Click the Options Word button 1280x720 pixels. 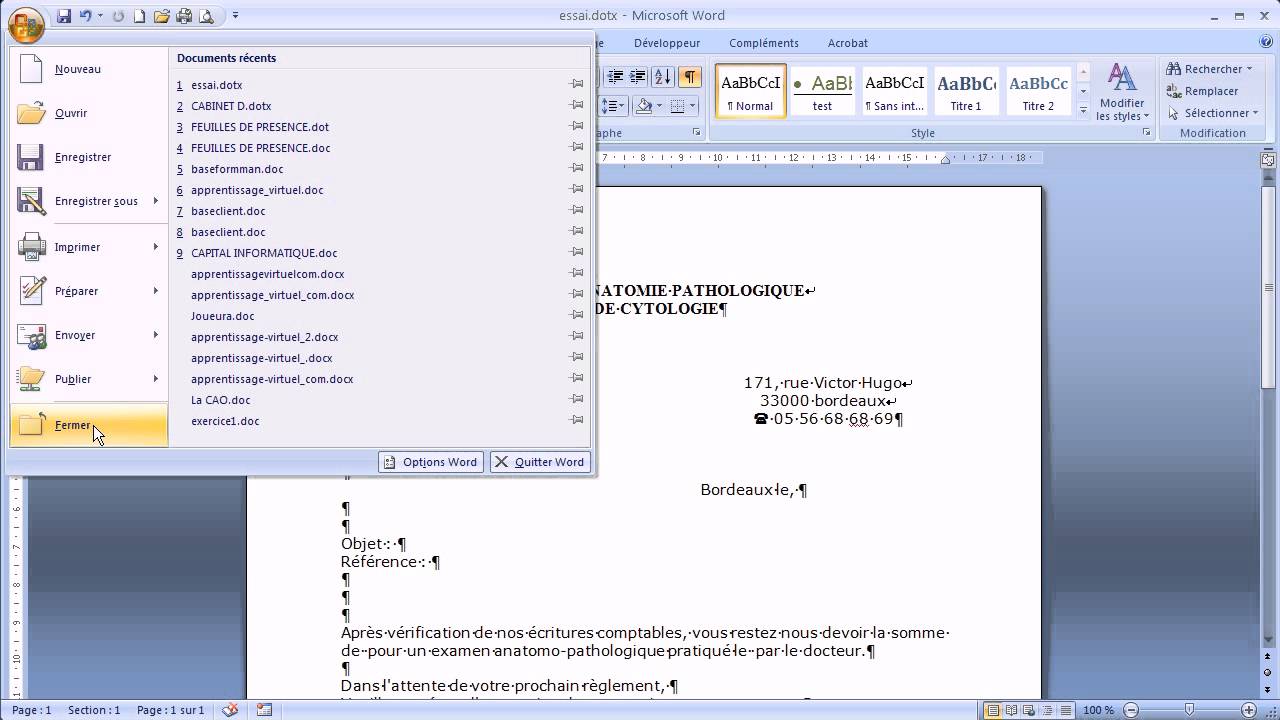(431, 462)
